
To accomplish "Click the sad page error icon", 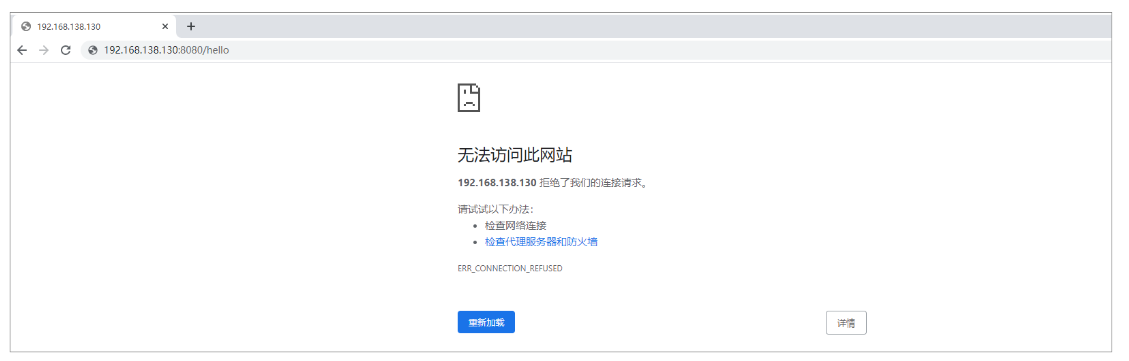I will 469,97.
